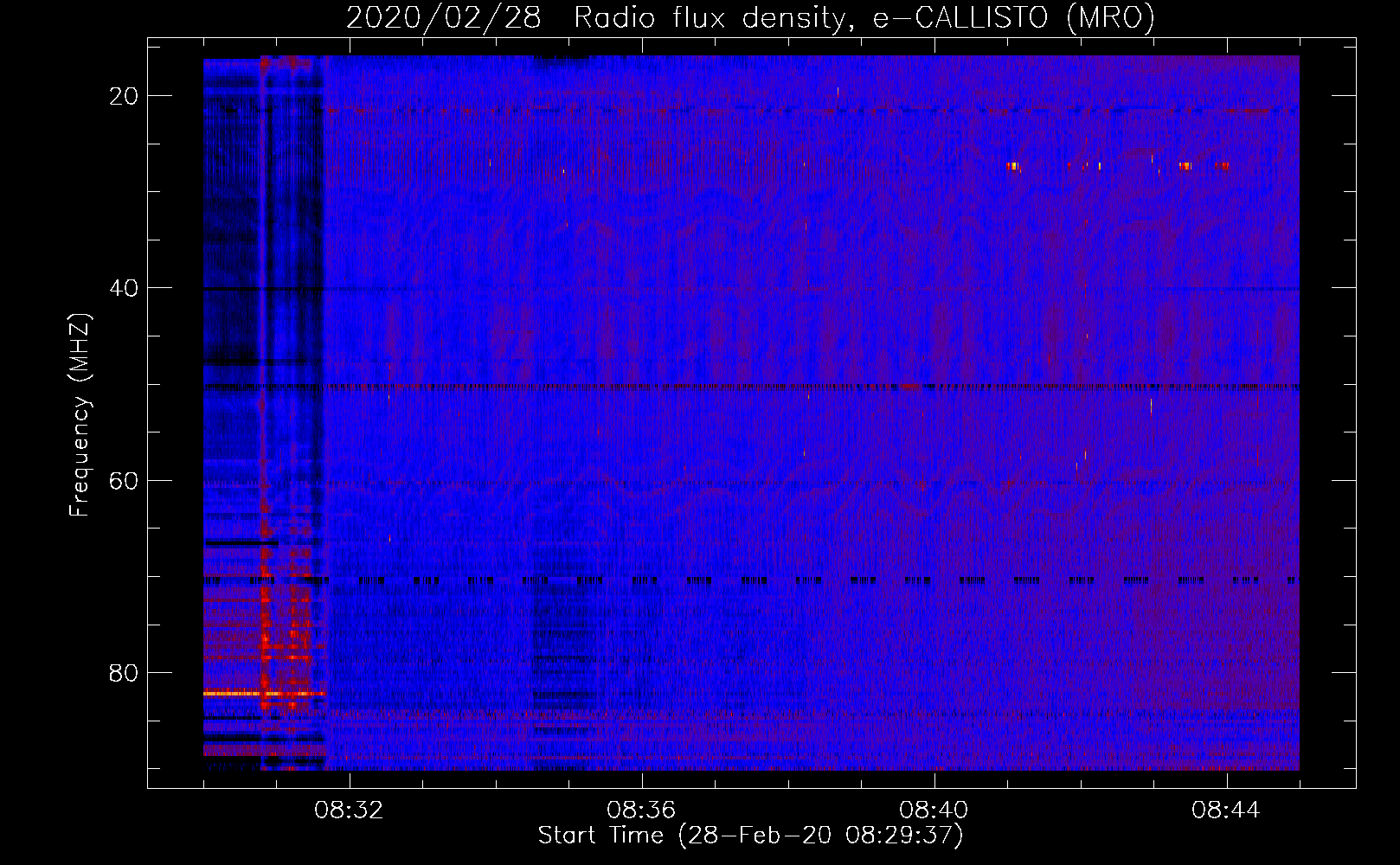Click the "60" frequency tick label

pos(124,480)
